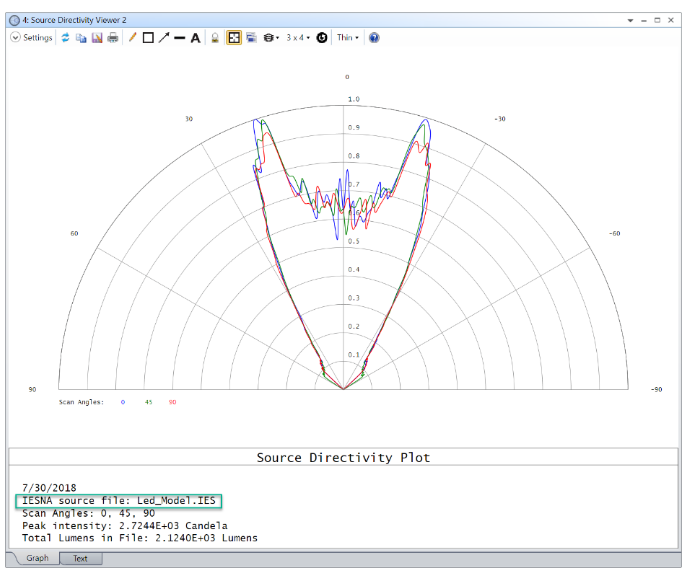Select the pencil annotation tool
The width and height of the screenshot is (693, 575).
(x=132, y=38)
